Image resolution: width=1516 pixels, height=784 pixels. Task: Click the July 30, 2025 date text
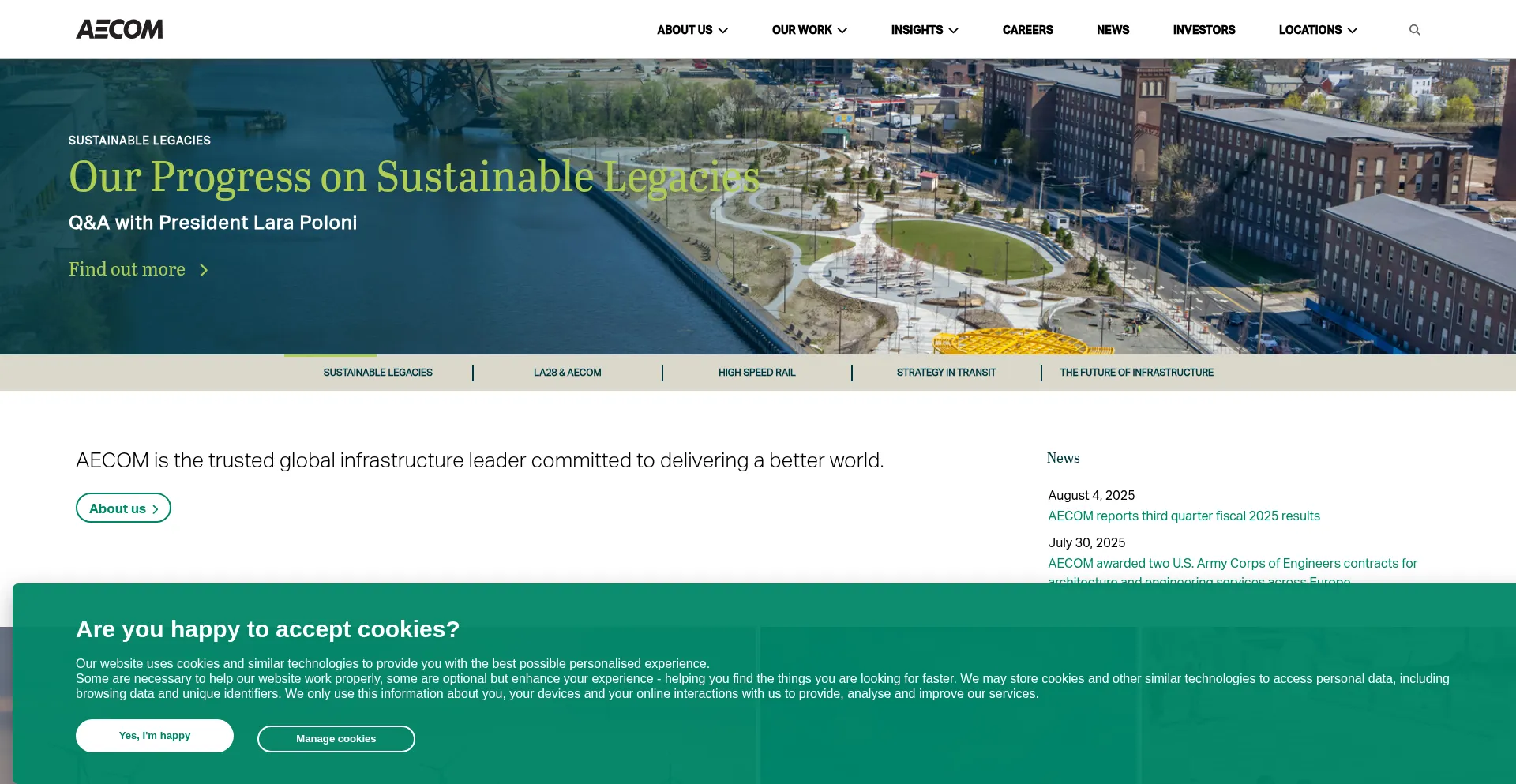(x=1086, y=542)
